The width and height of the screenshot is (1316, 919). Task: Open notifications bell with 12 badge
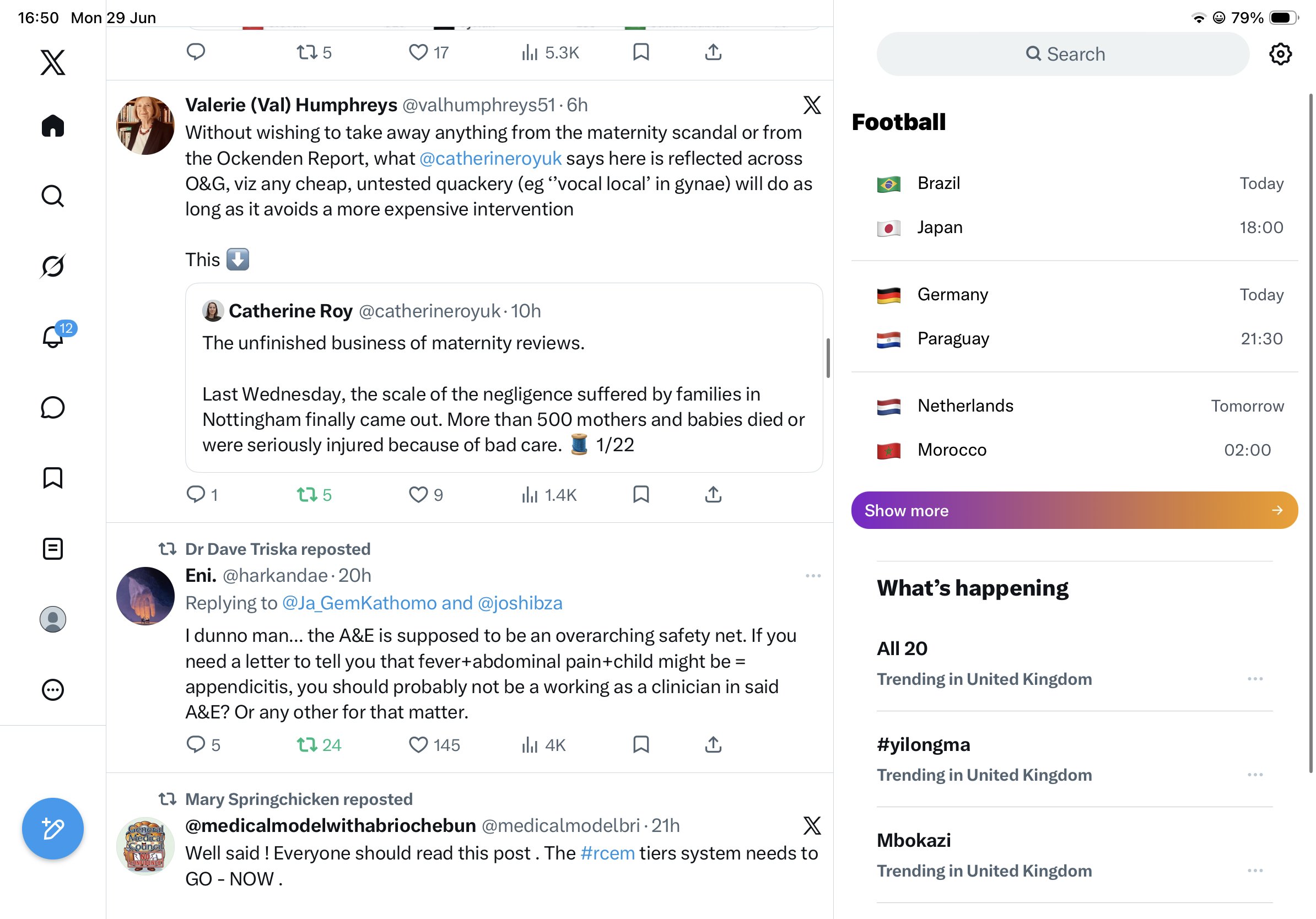tap(54, 336)
